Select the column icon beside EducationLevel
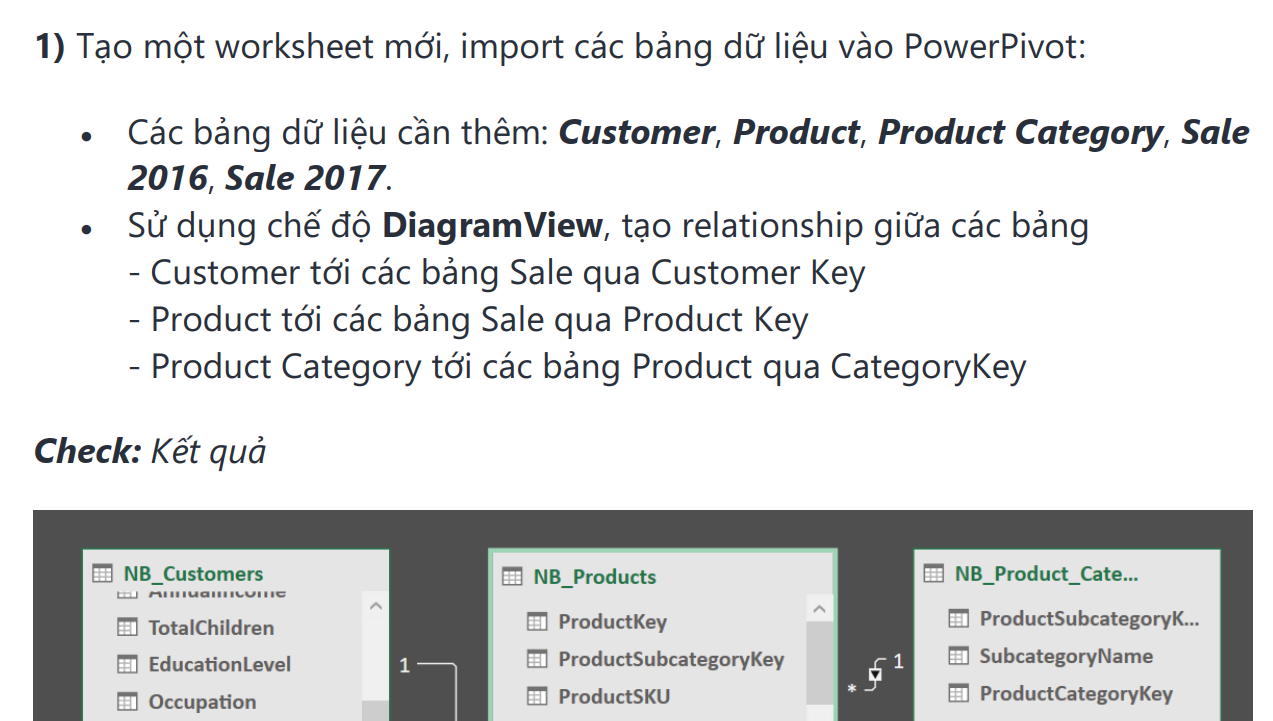The height and width of the screenshot is (721, 1273). (127, 665)
